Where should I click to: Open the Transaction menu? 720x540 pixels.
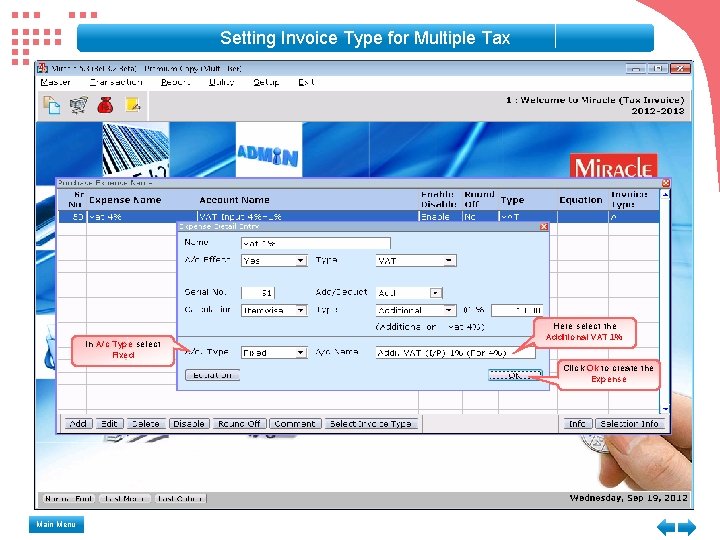(x=116, y=82)
